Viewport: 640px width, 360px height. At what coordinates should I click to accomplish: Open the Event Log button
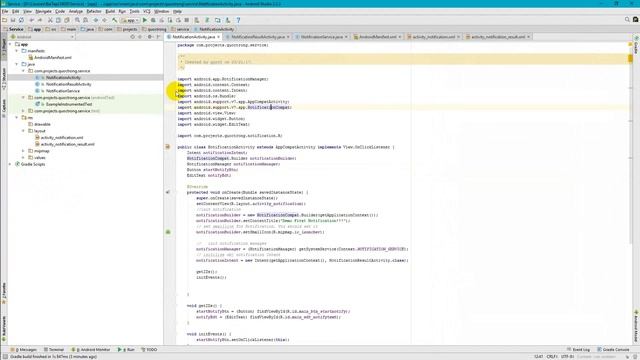point(578,349)
